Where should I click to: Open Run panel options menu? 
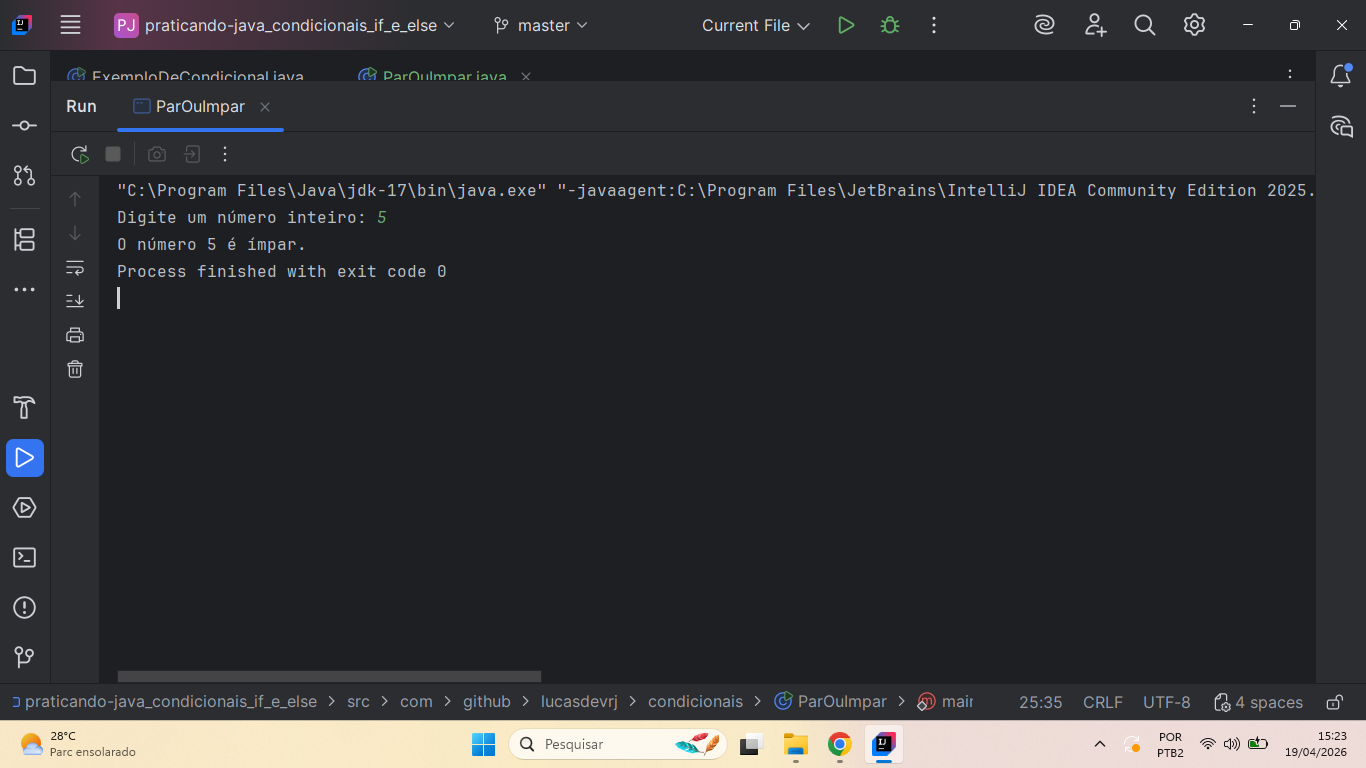click(1254, 106)
